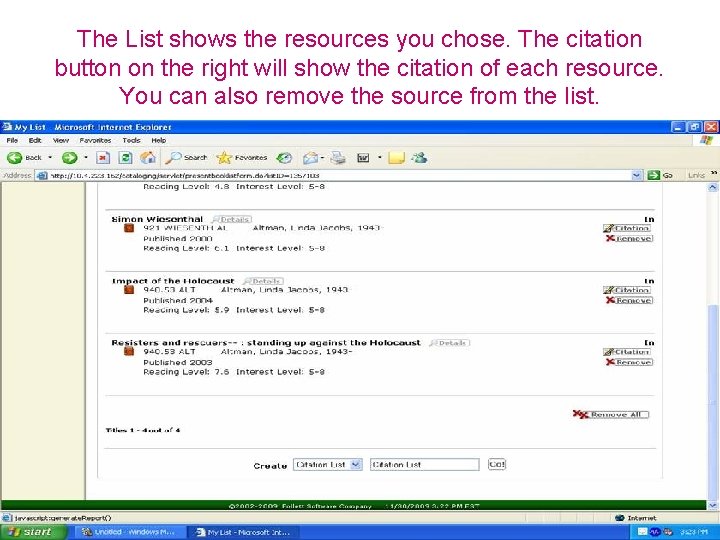
Task: Click the book icon for Resisters and rescuers
Action: pos(129,351)
